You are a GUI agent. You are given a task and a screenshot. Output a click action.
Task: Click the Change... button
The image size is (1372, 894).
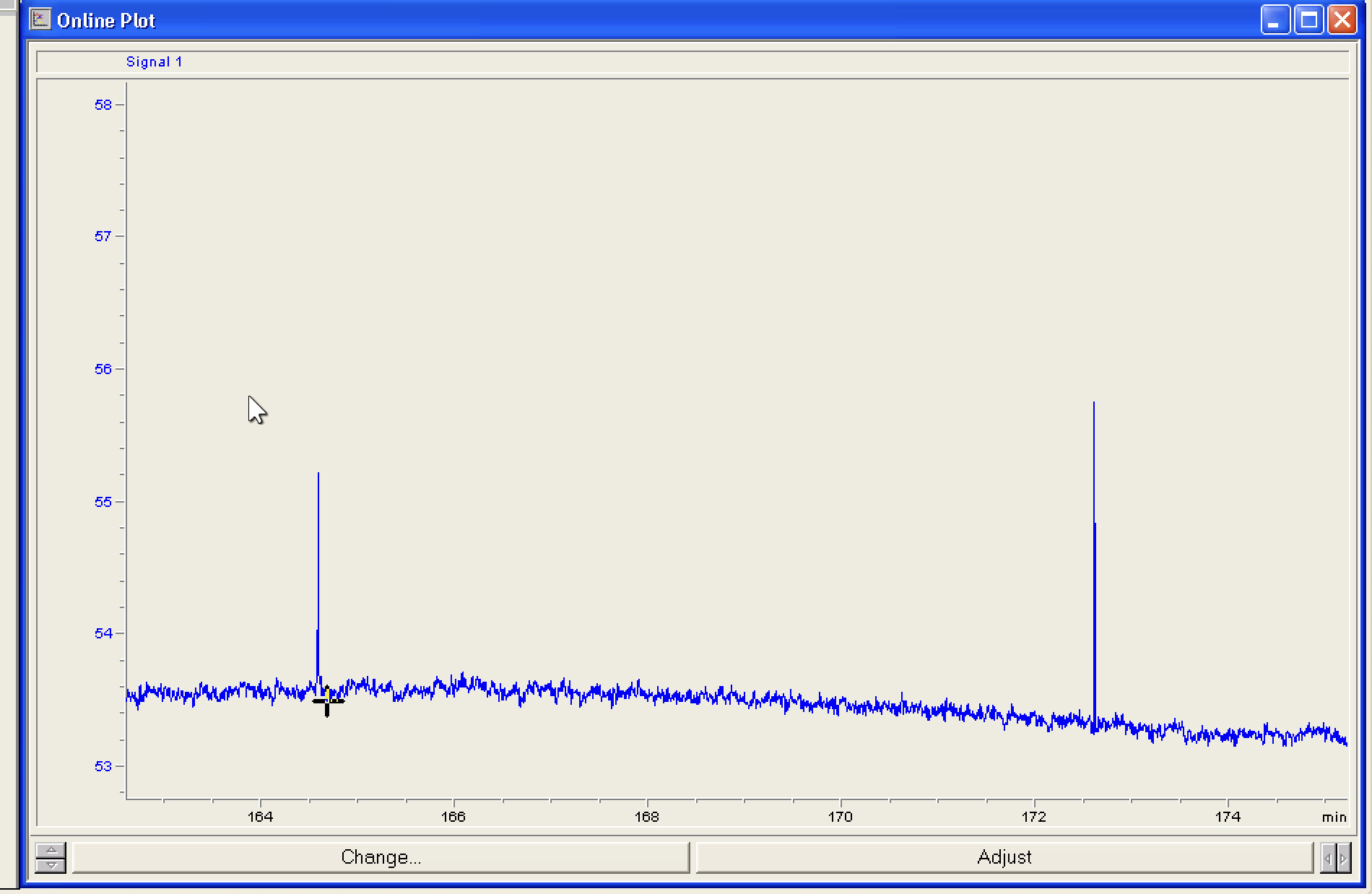381,857
